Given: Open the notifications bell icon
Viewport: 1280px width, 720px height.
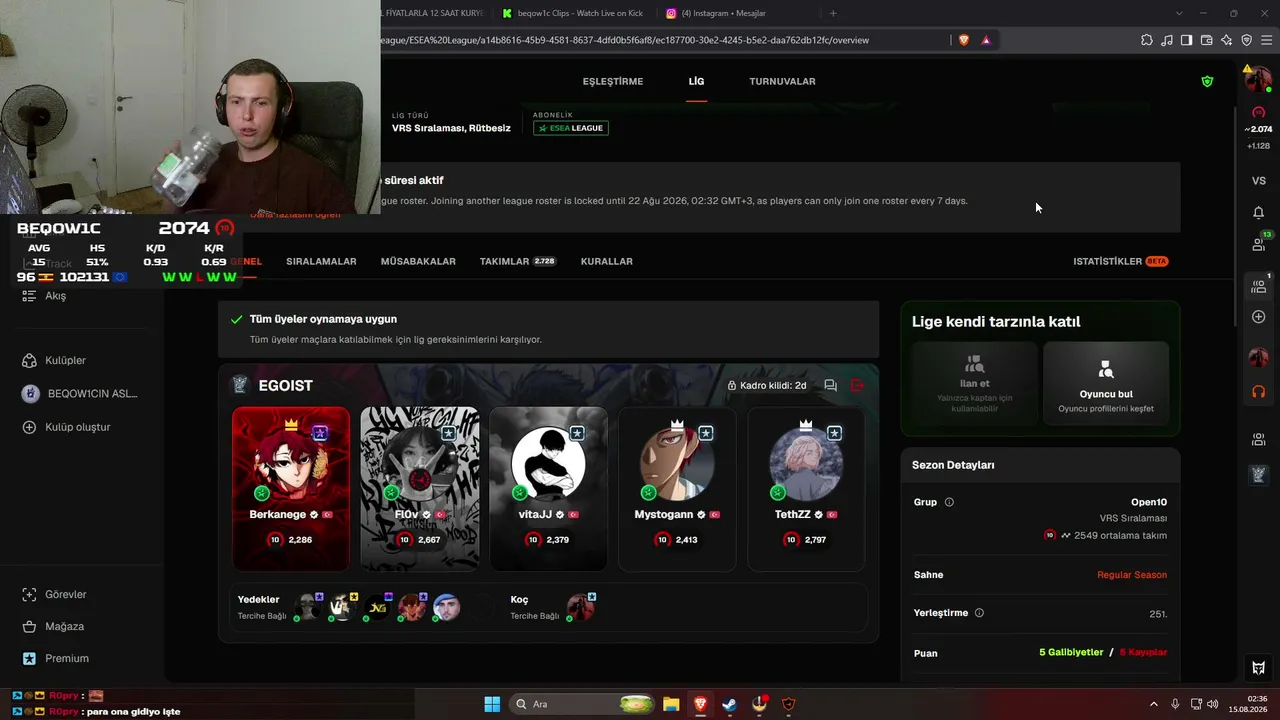Looking at the screenshot, I should click(1259, 212).
